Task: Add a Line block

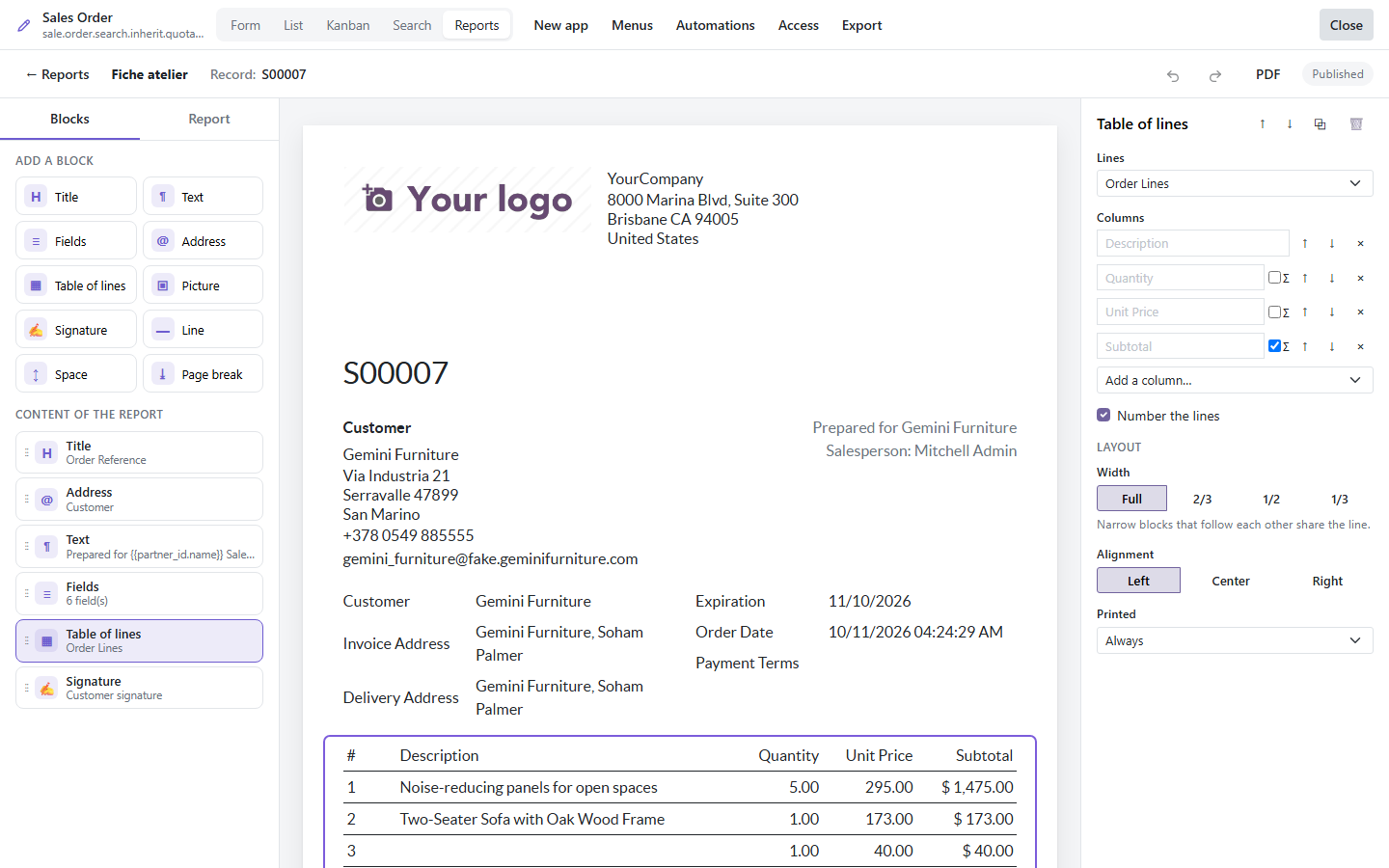Action: (203, 330)
